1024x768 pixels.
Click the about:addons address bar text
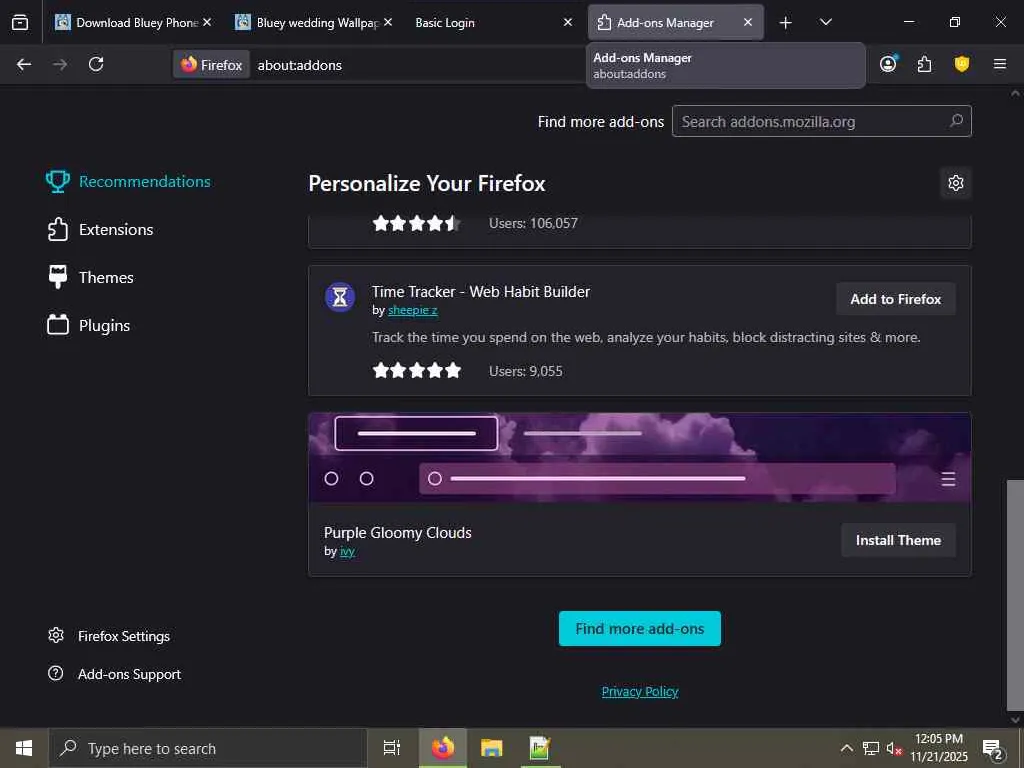[x=300, y=65]
